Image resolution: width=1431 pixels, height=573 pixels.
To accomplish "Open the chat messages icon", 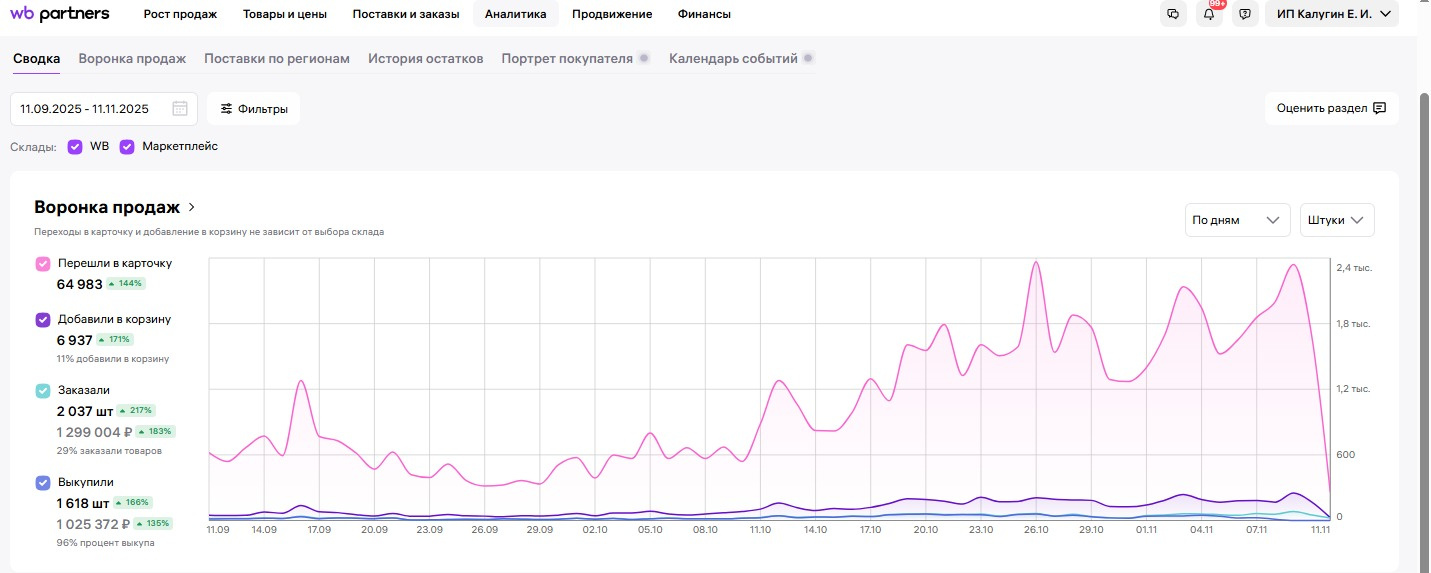I will (x=1173, y=14).
